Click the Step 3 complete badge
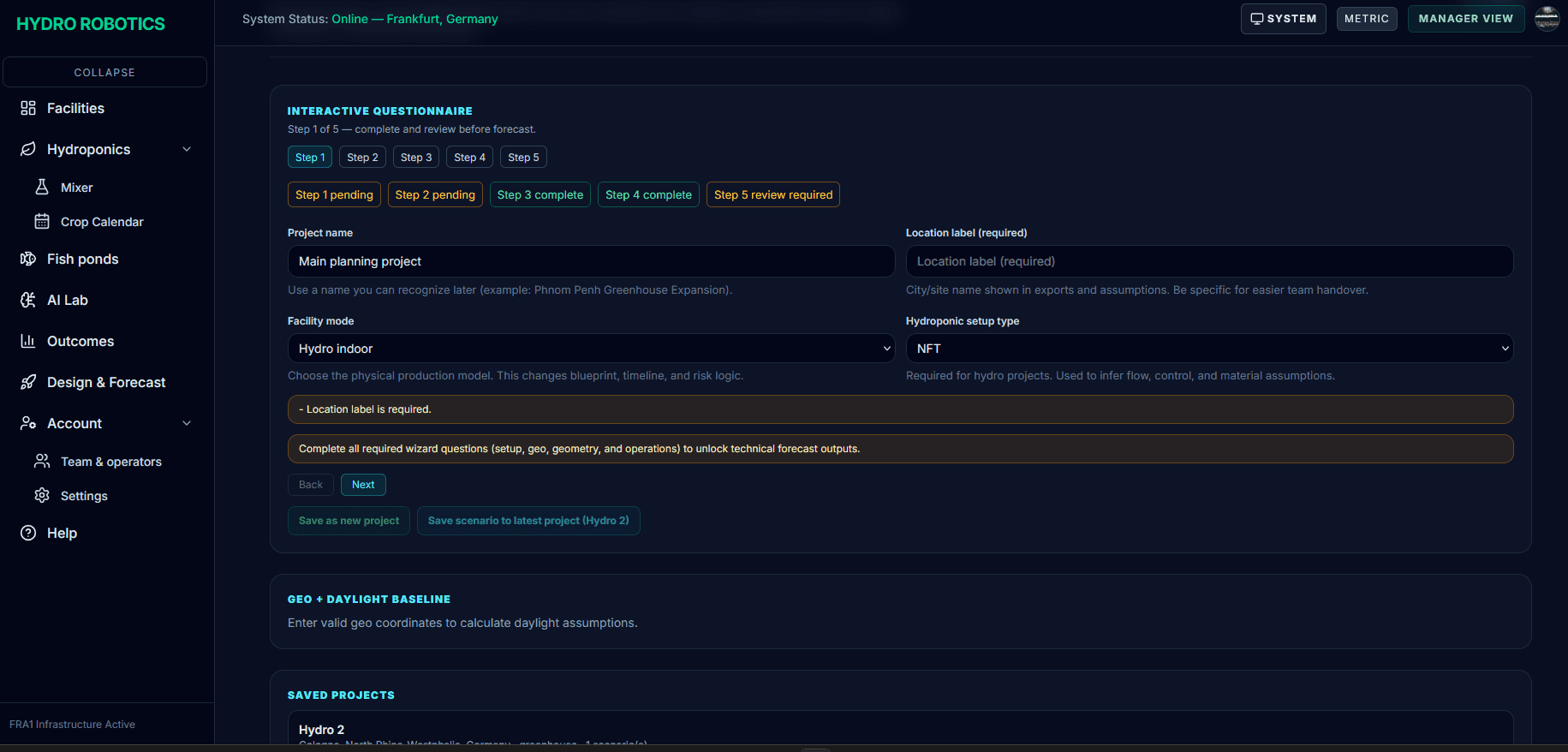 (x=540, y=194)
